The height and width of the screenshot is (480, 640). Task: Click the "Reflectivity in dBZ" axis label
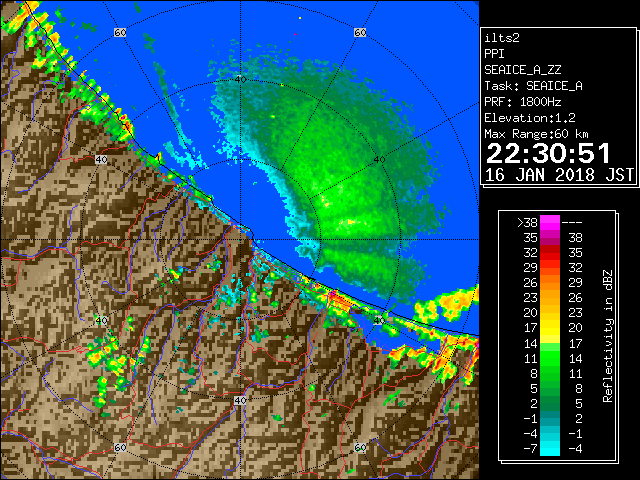[x=608, y=336]
